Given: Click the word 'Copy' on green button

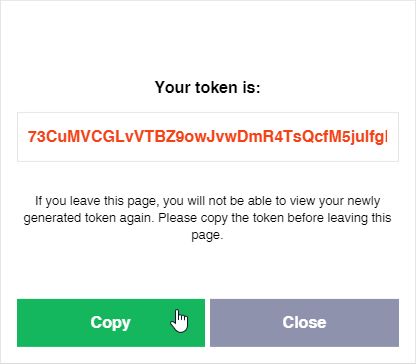Looking at the screenshot, I should click(x=110, y=323).
